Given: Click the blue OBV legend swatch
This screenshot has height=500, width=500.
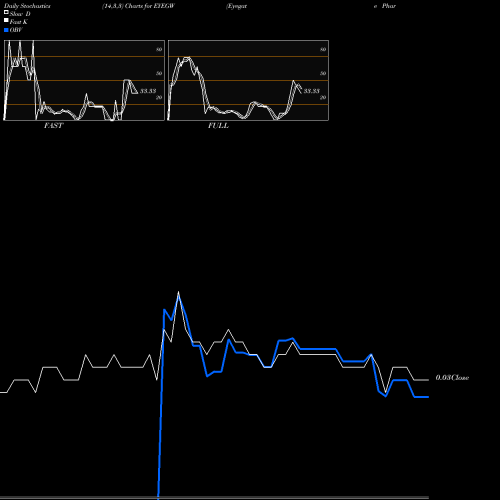Looking at the screenshot, I should pyautogui.click(x=6, y=30).
